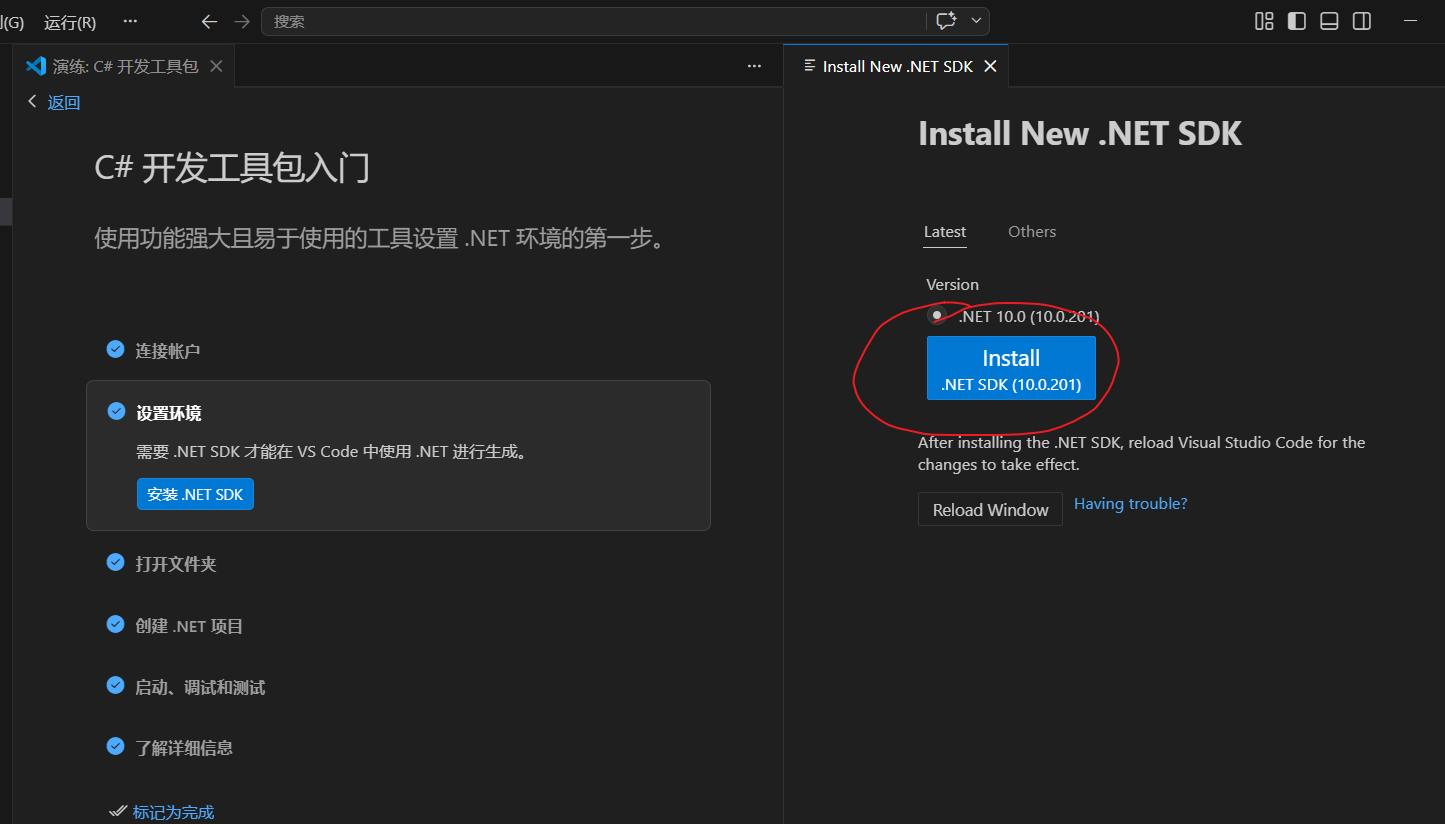Viewport: 1445px width, 824px height.
Task: Expand the 连接帐户 step
Action: (168, 351)
